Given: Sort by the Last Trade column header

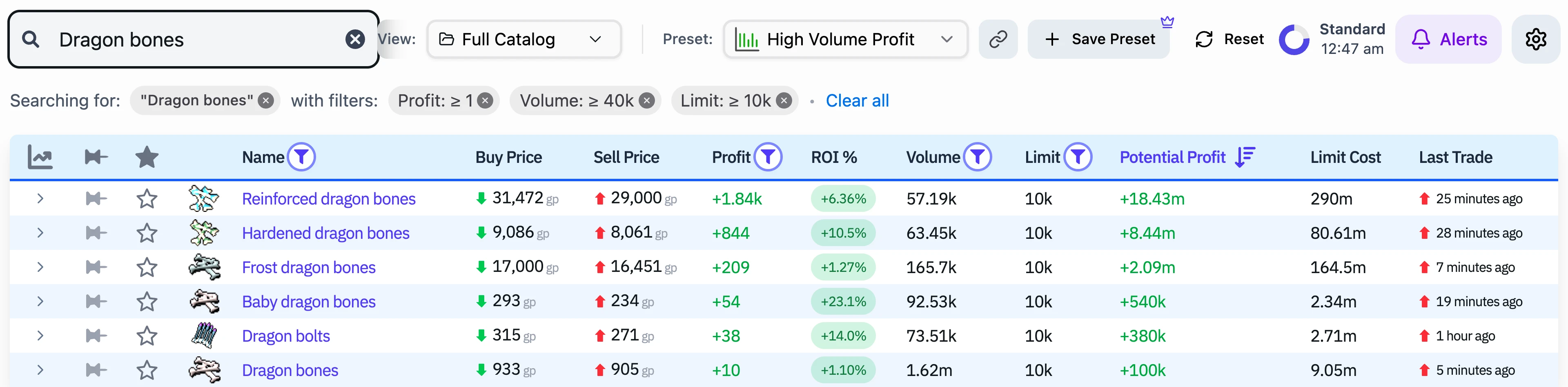Looking at the screenshot, I should tap(1455, 158).
